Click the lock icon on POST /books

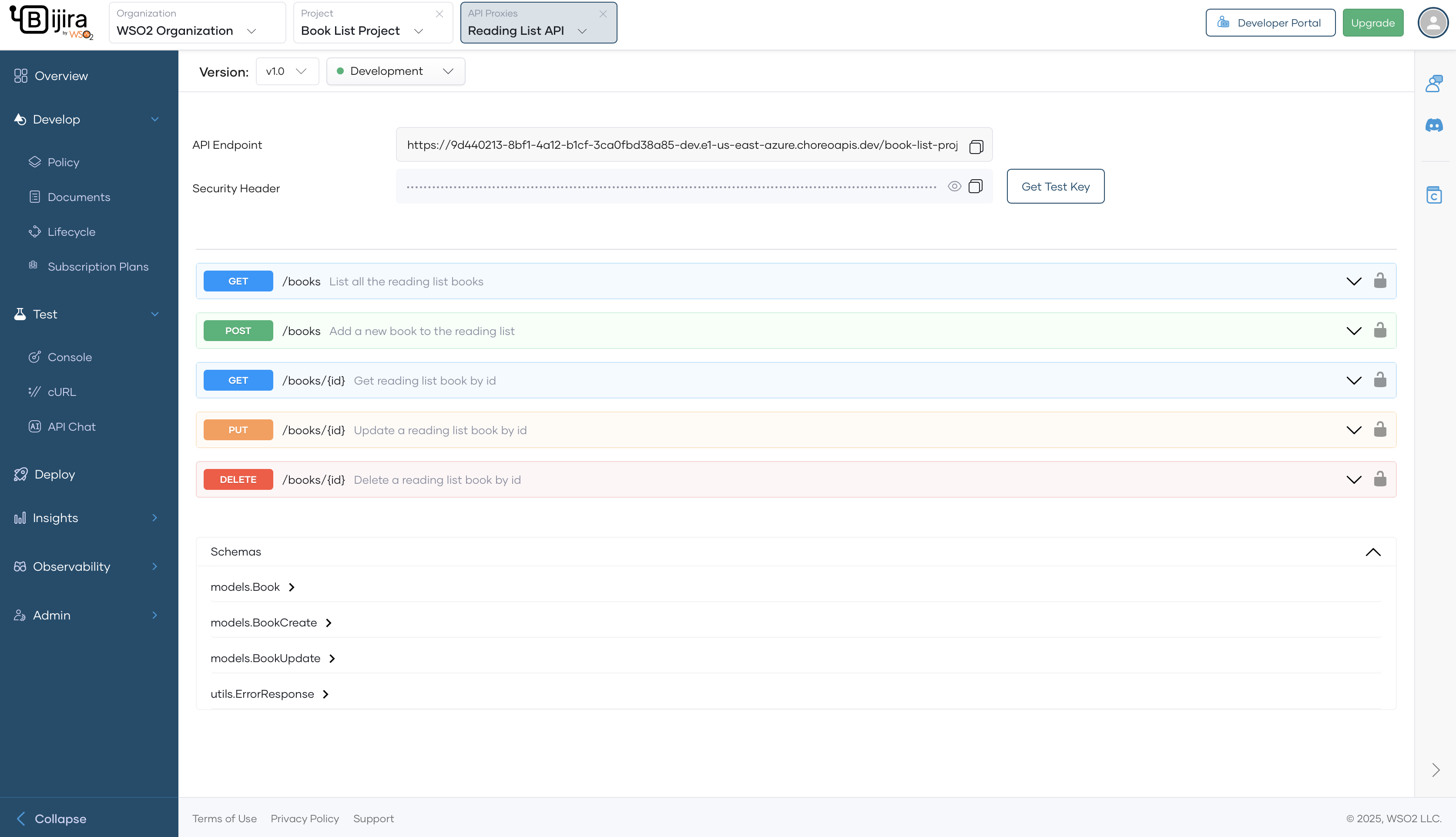click(1379, 331)
